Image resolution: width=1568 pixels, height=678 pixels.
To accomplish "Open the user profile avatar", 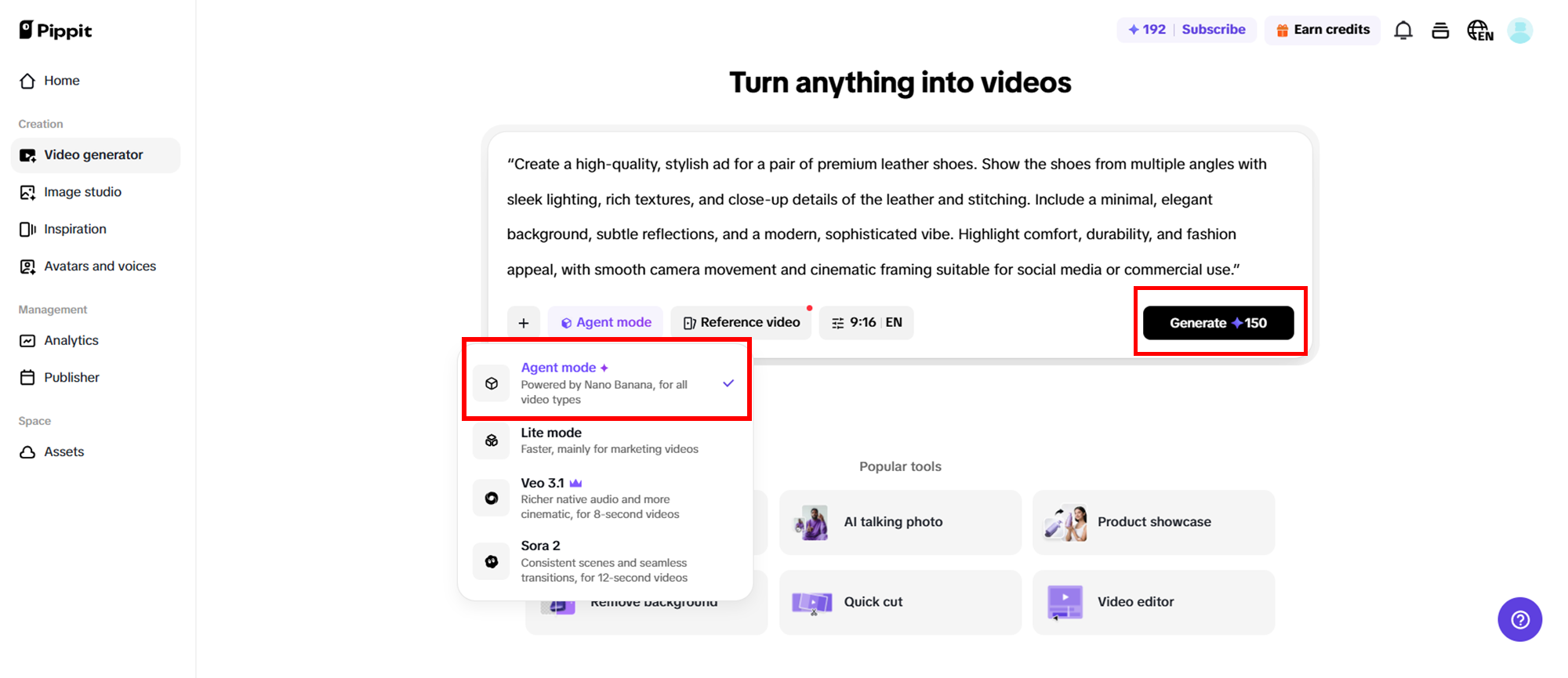I will coord(1520,31).
